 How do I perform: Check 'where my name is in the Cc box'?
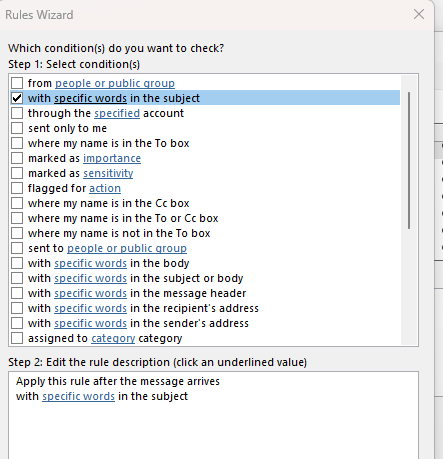[17, 203]
